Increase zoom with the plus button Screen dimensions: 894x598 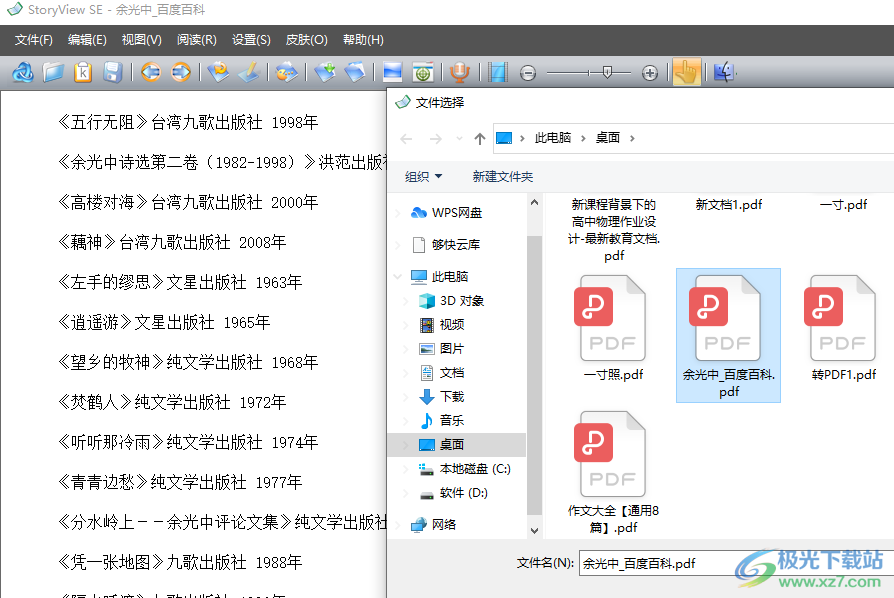(649, 73)
